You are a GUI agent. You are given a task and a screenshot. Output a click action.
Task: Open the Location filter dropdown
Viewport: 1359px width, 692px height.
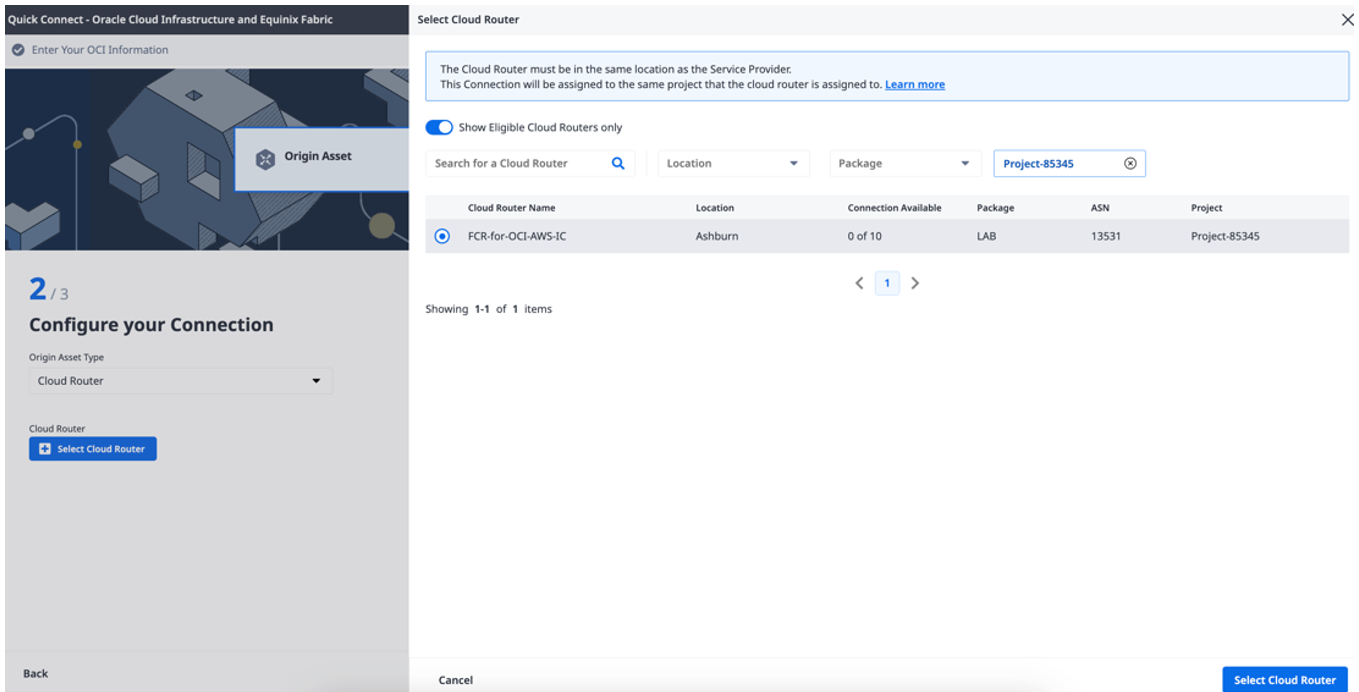click(733, 164)
